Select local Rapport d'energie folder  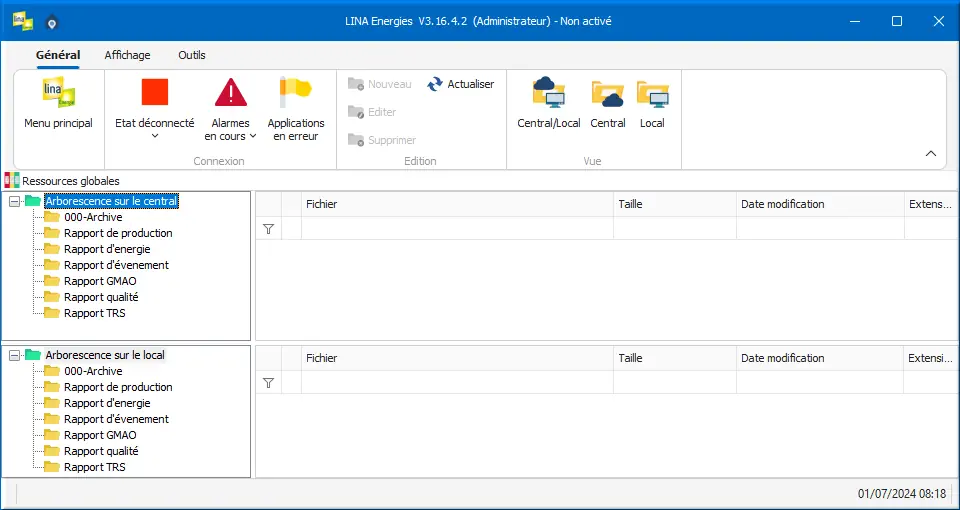[x=107, y=403]
